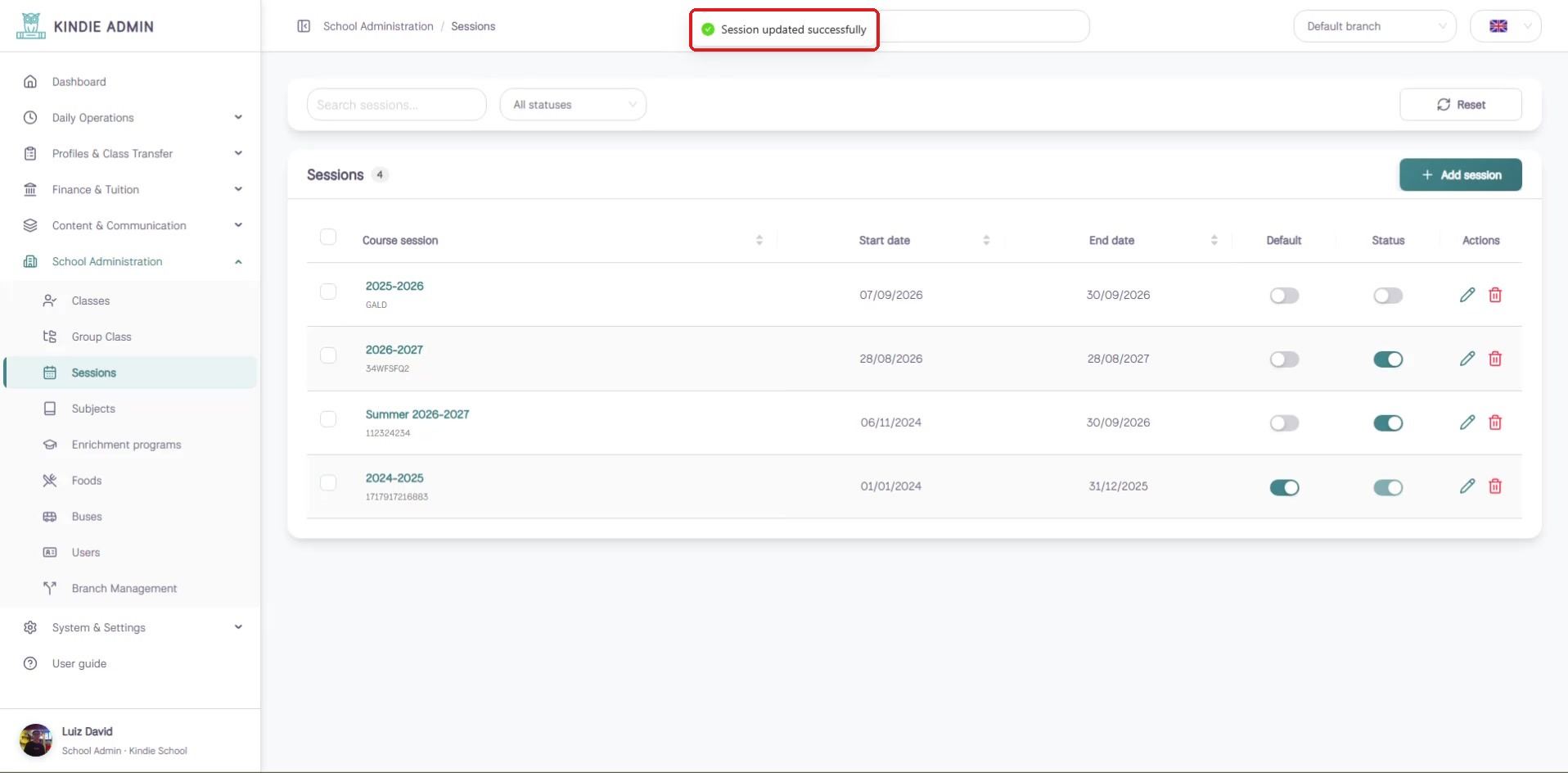Screen dimensions: 1568x773
Task: Enable Status toggle for 2025-2026 session
Action: coord(1388,296)
